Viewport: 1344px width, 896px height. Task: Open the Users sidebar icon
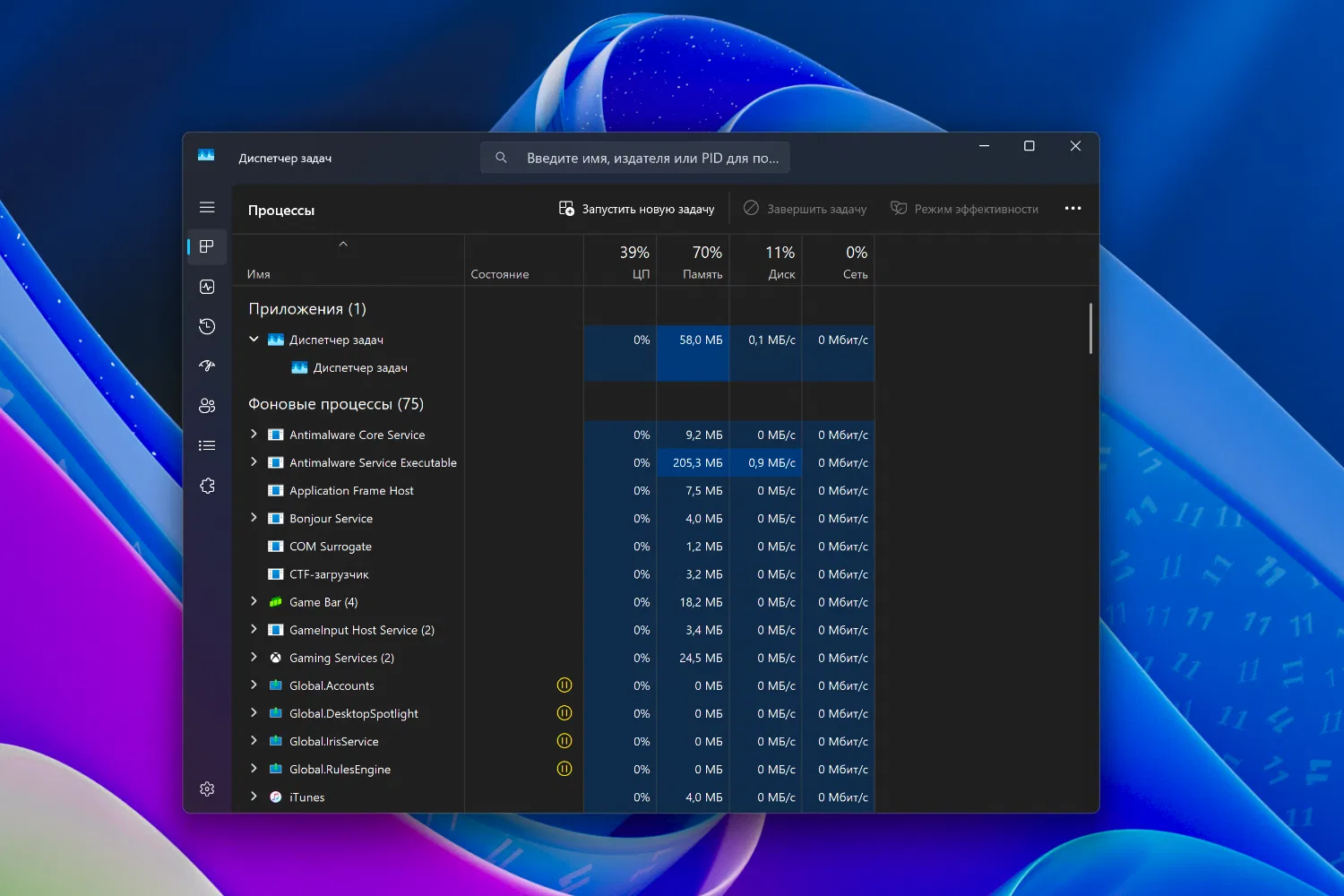click(x=207, y=406)
